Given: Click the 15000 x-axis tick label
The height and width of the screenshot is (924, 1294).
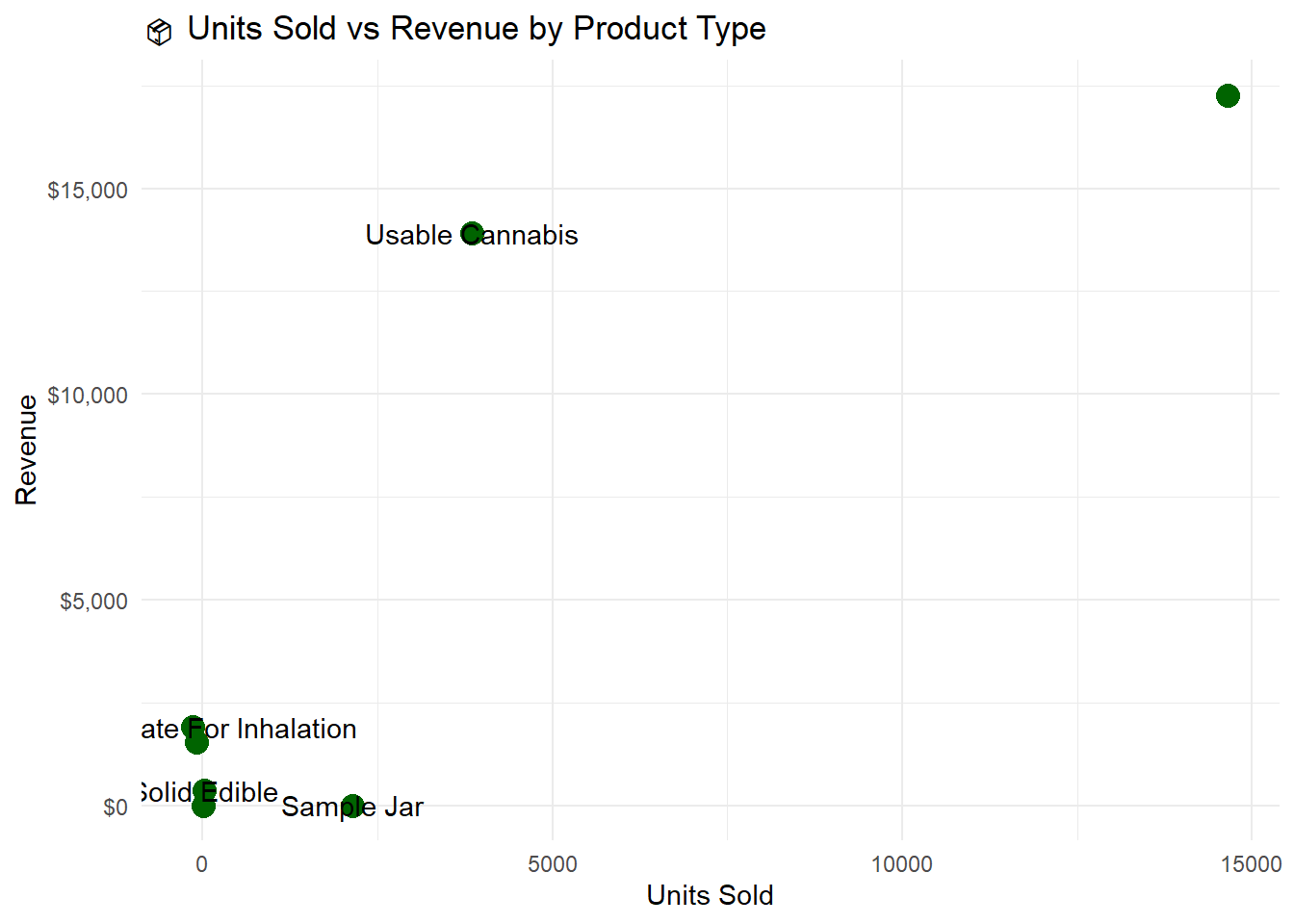Looking at the screenshot, I should (x=1251, y=864).
